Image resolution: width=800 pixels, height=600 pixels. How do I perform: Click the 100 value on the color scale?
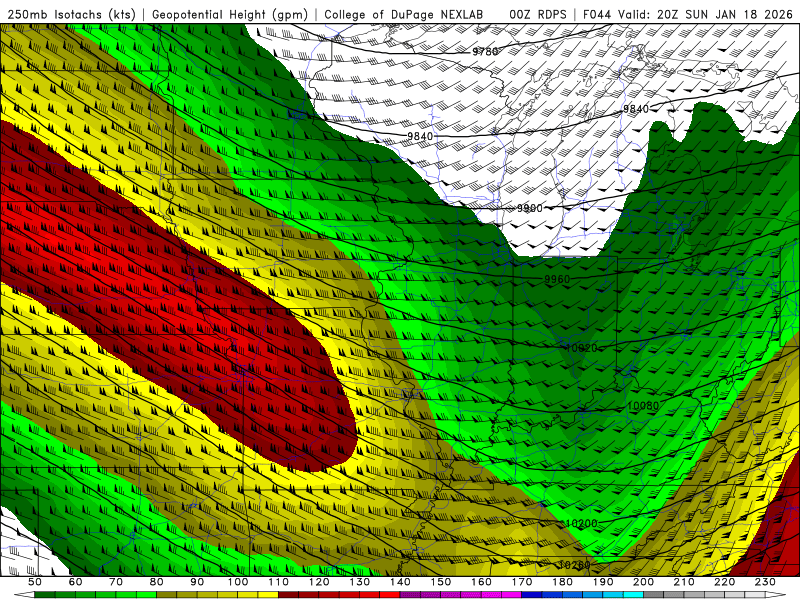click(238, 582)
